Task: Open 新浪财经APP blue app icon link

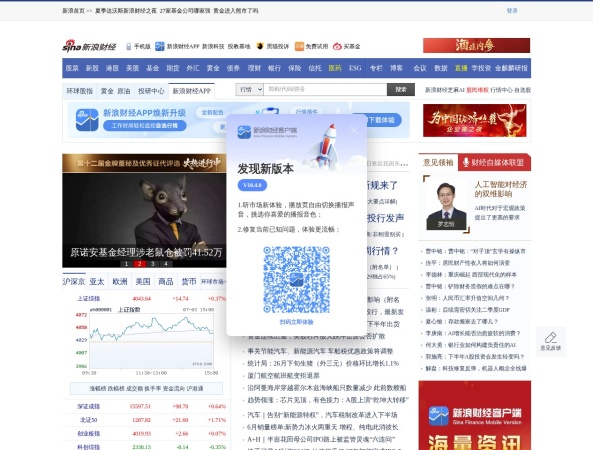Action: pyautogui.click(x=160, y=46)
